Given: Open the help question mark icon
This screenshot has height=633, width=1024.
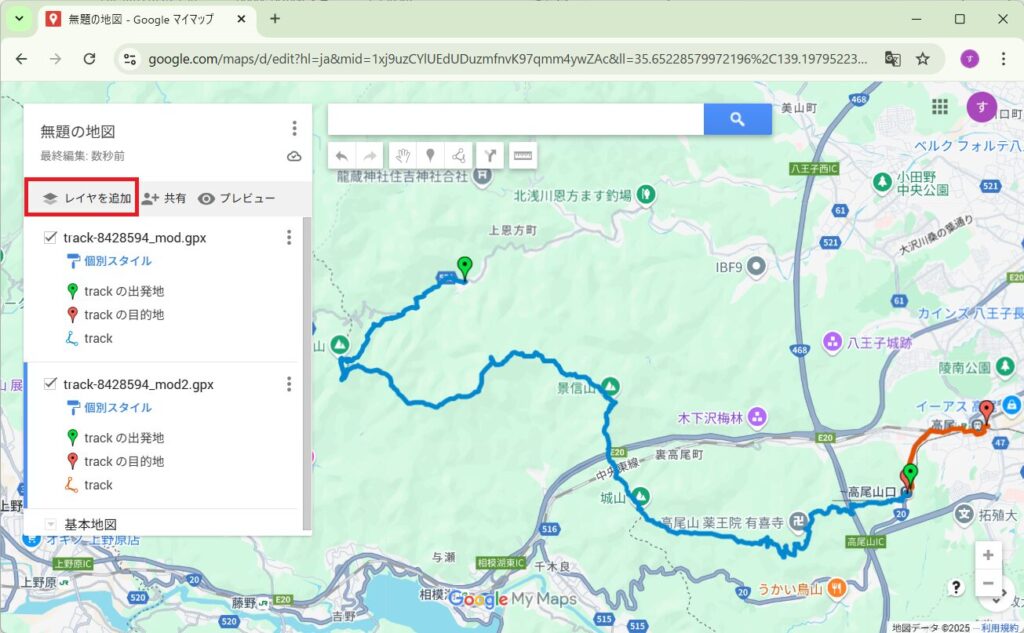Looking at the screenshot, I should (x=956, y=587).
